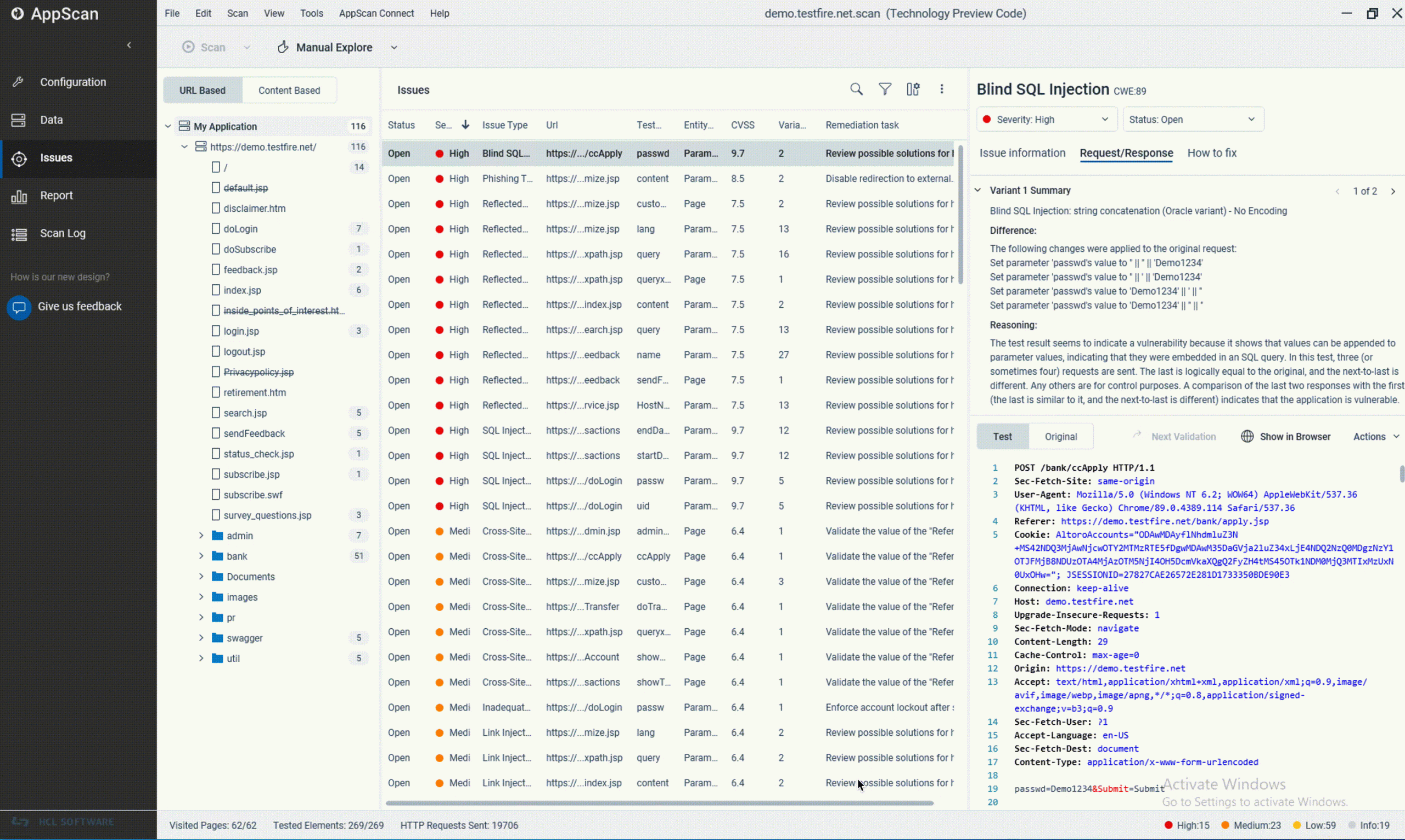This screenshot has width=1405, height=840.
Task: Click the Issues list horizontal scrollbar
Action: tap(659, 803)
